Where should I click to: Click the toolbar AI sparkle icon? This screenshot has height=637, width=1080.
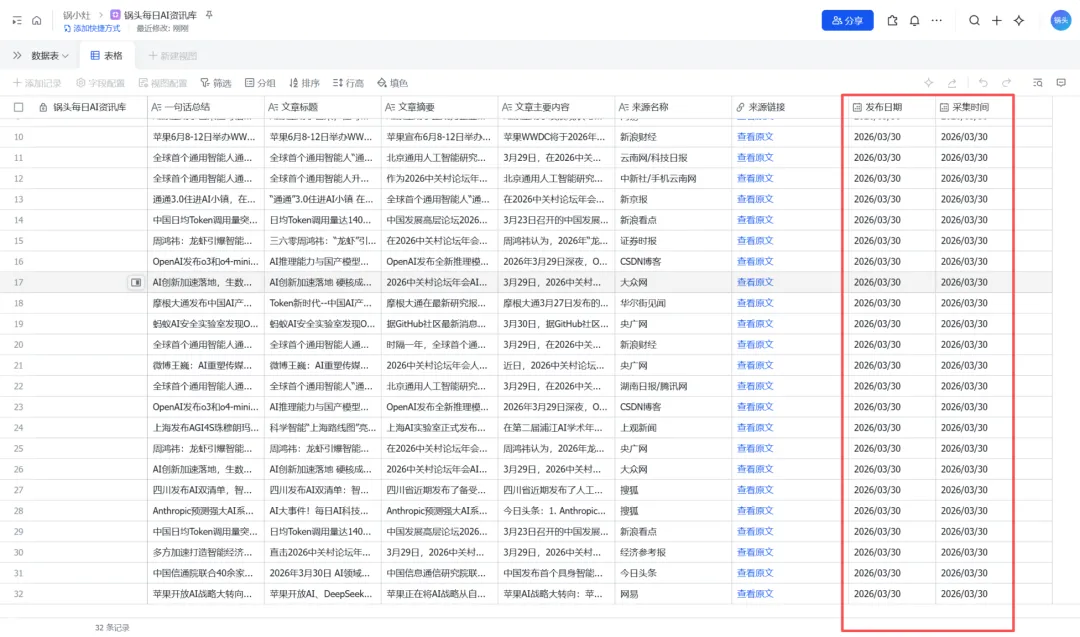tap(928, 83)
